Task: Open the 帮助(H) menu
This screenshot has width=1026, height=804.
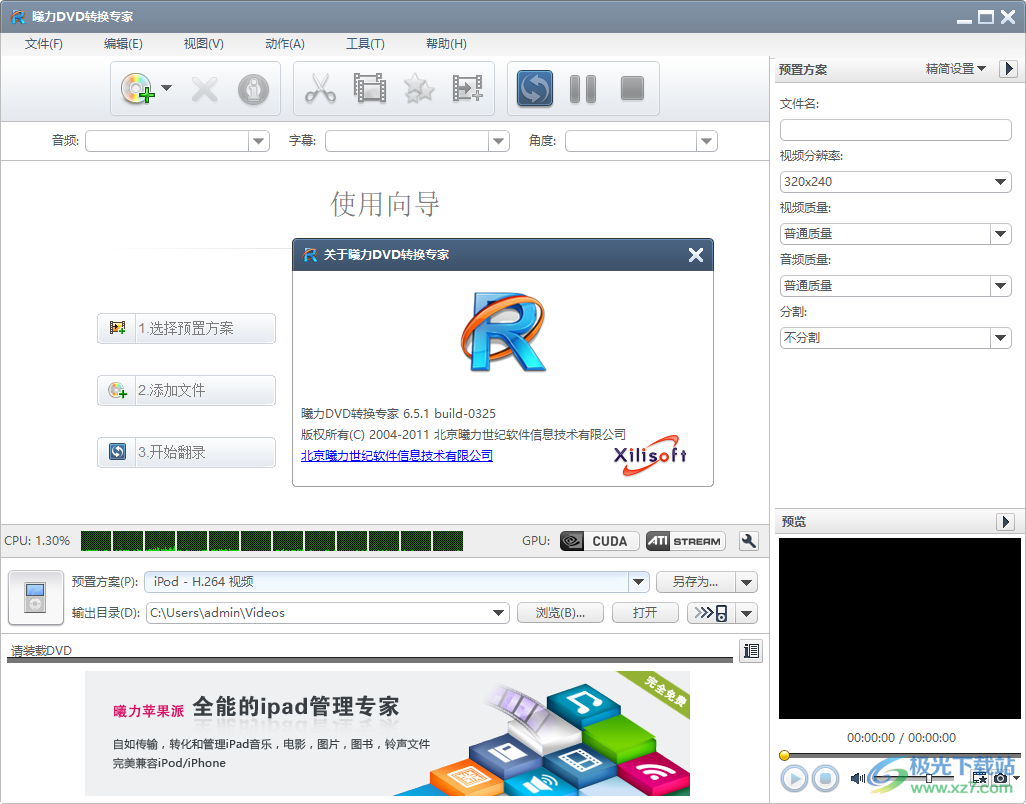Action: click(x=446, y=44)
